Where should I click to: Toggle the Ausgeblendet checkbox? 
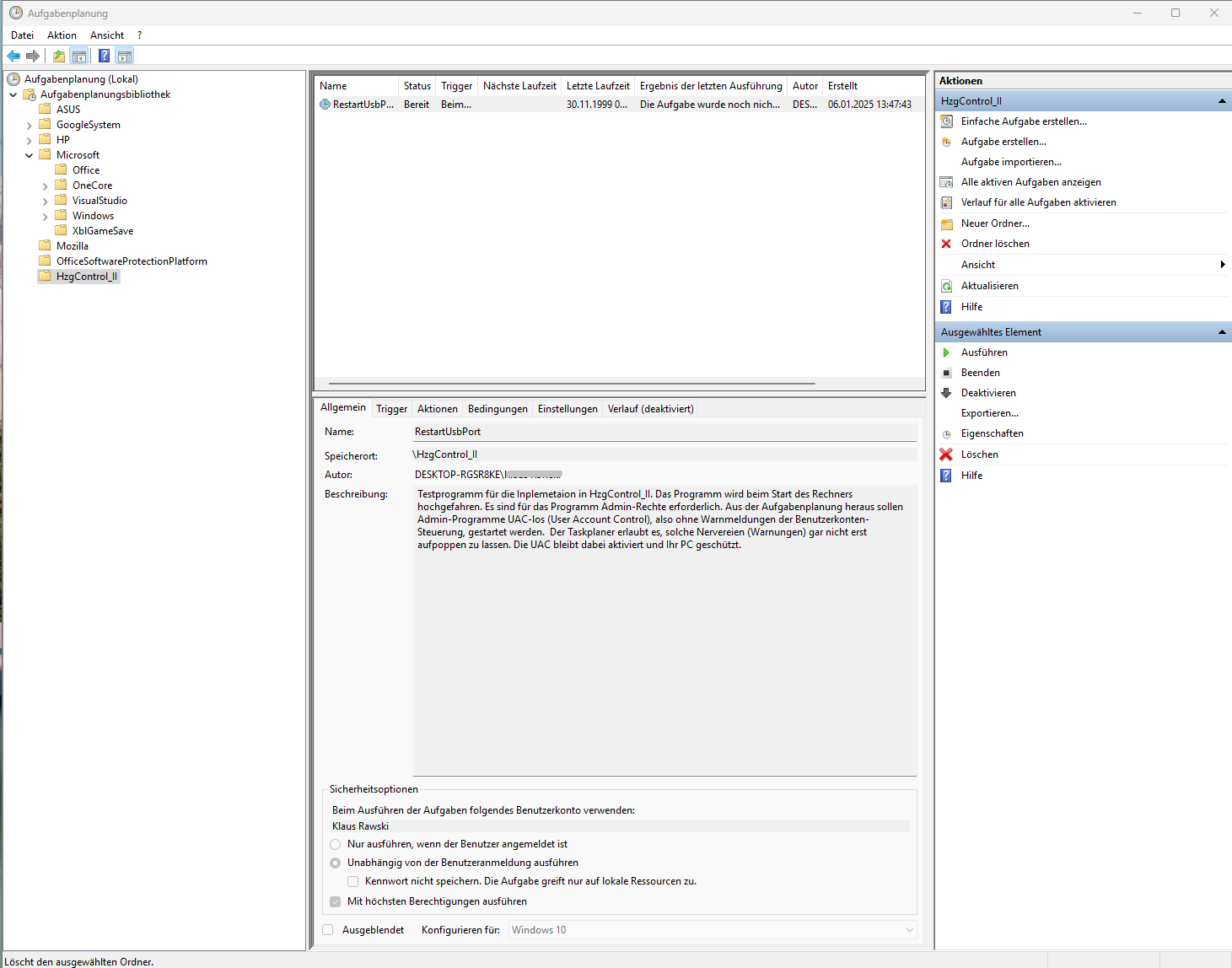pyautogui.click(x=328, y=930)
